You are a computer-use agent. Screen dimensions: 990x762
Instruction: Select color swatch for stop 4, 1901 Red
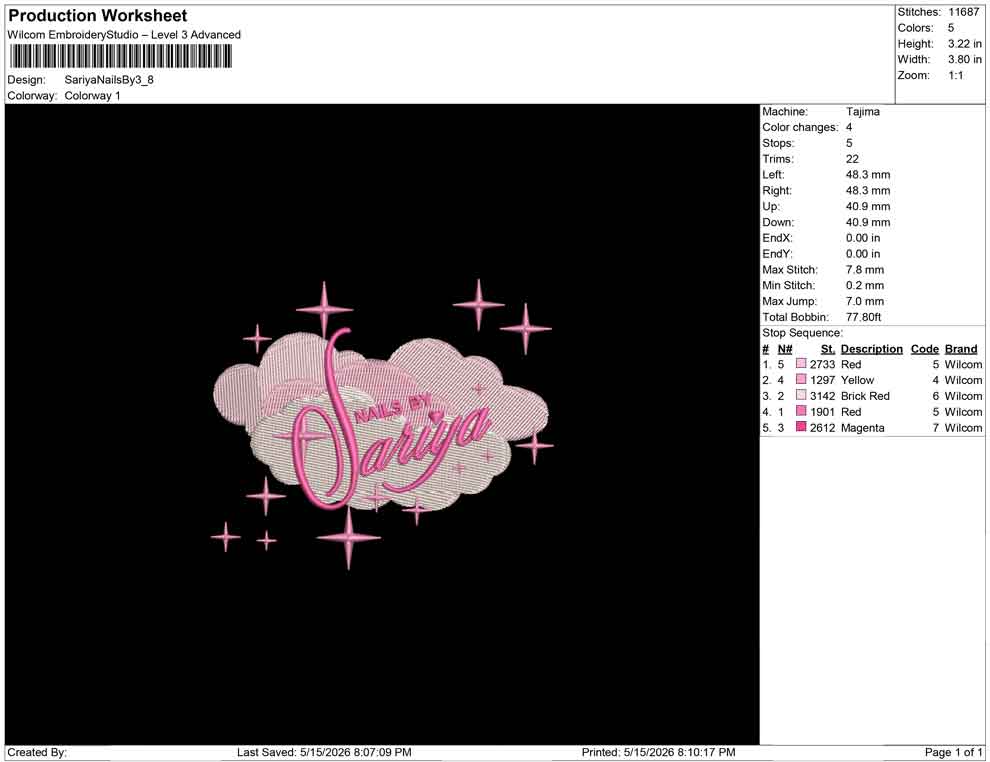[801, 412]
